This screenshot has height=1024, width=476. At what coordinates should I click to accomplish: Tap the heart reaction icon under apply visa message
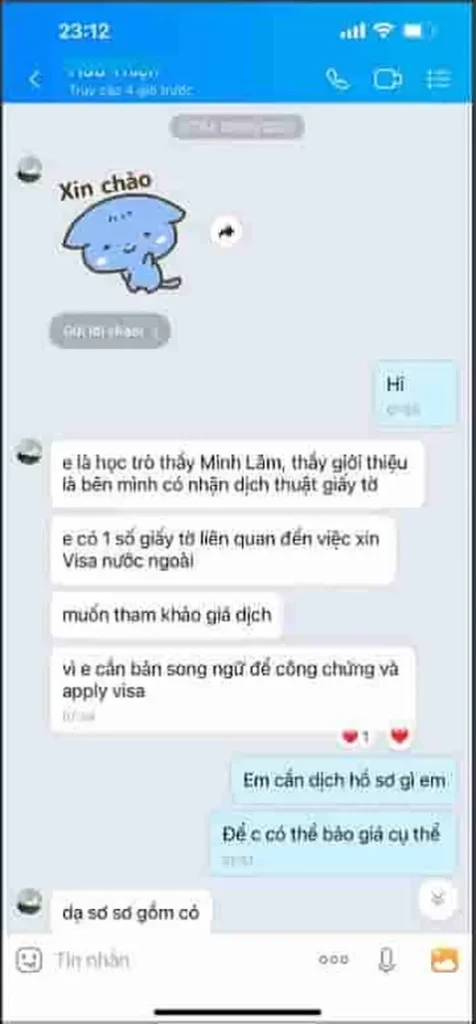pos(399,737)
